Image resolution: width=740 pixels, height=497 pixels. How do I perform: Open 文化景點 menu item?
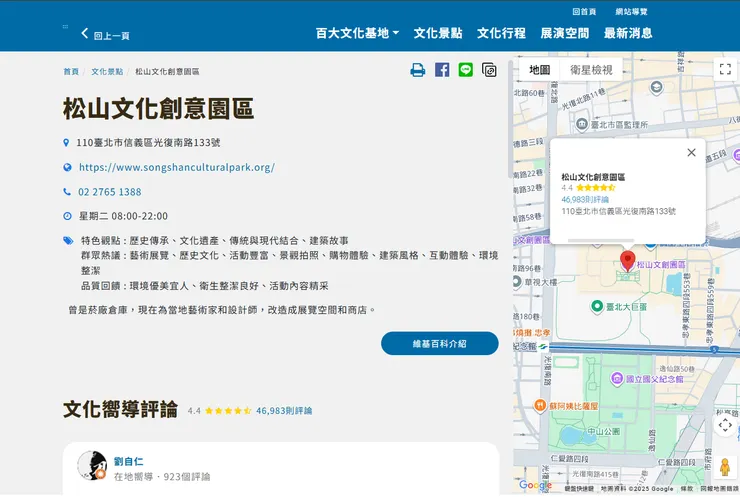tap(438, 33)
